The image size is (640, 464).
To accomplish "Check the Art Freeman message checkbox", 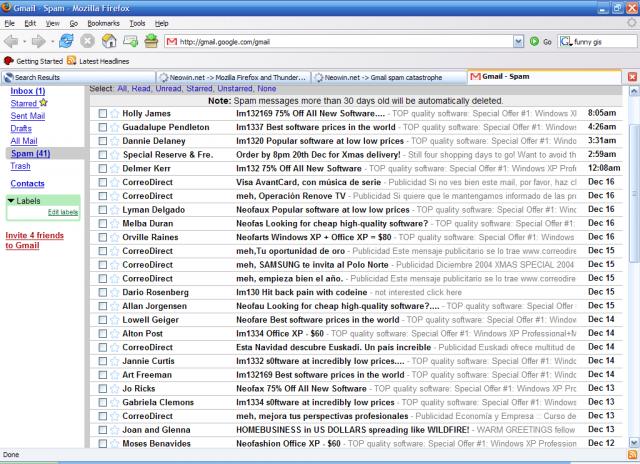I will coord(102,375).
